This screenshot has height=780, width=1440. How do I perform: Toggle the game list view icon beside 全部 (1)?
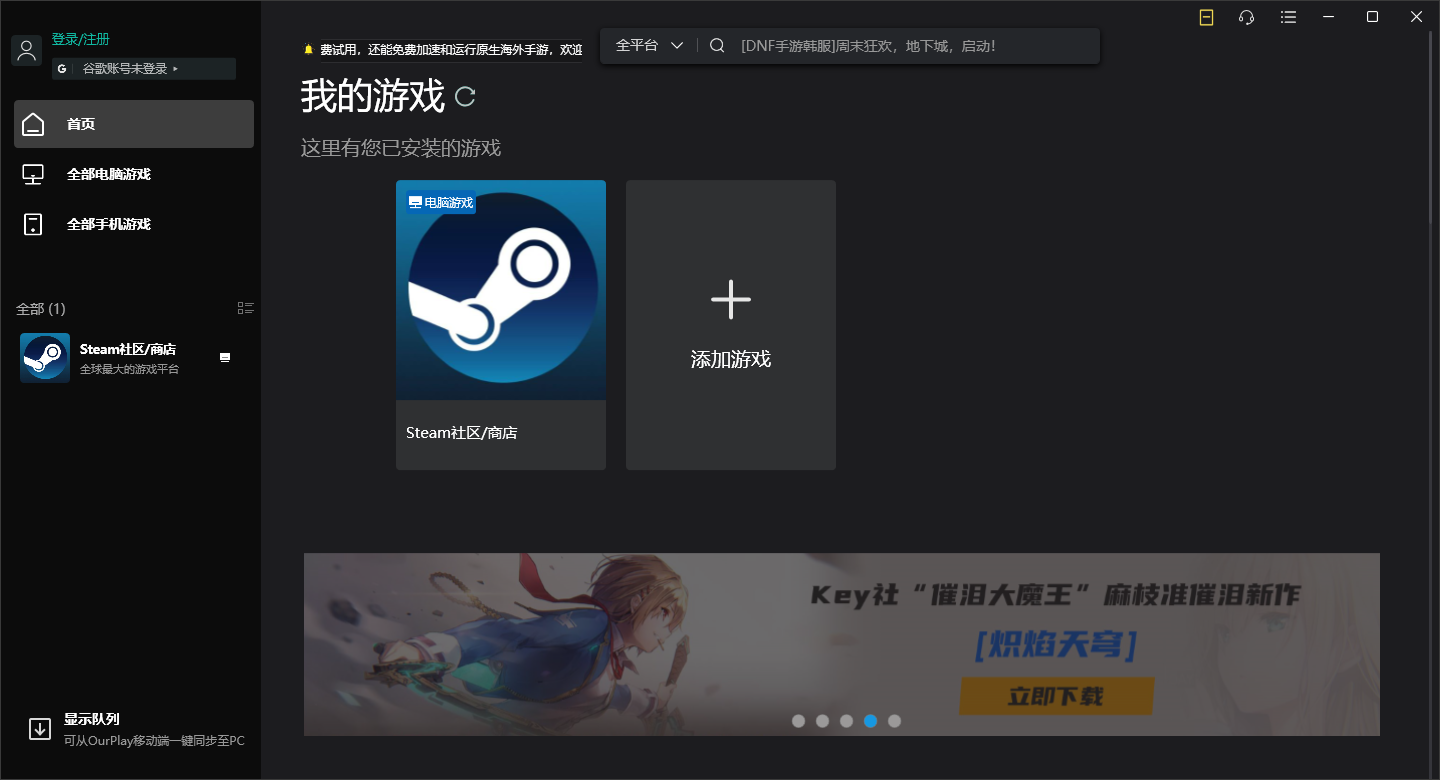click(246, 308)
